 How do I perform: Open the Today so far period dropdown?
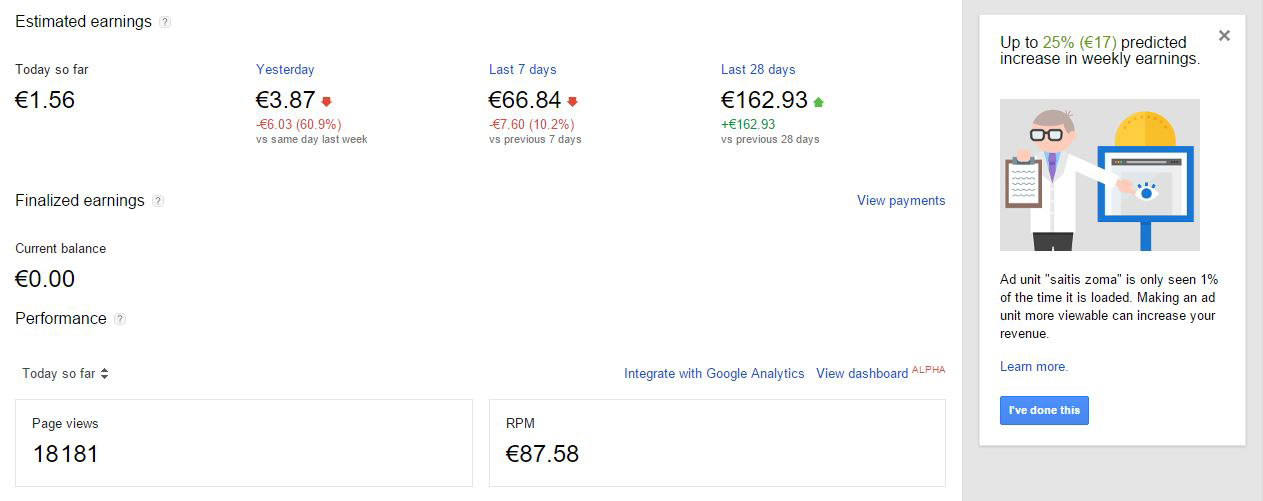click(x=66, y=373)
